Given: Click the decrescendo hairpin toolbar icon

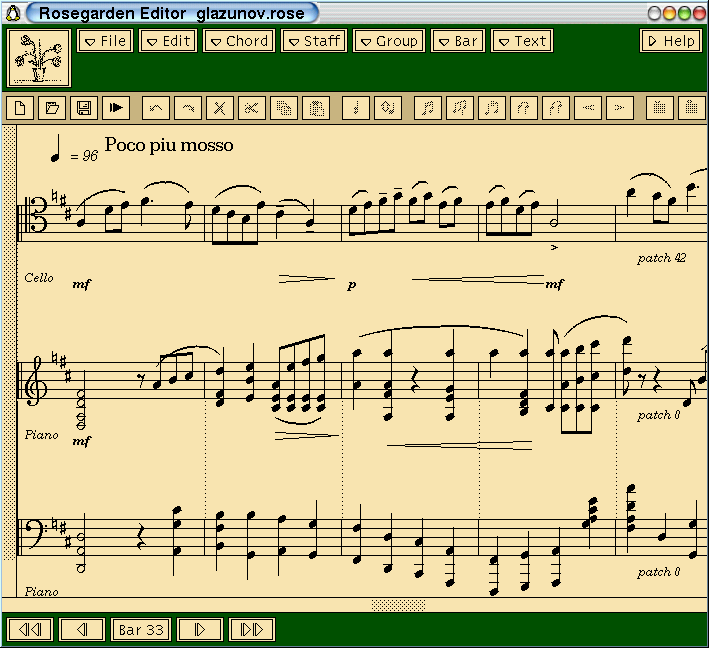Looking at the screenshot, I should coord(620,108).
